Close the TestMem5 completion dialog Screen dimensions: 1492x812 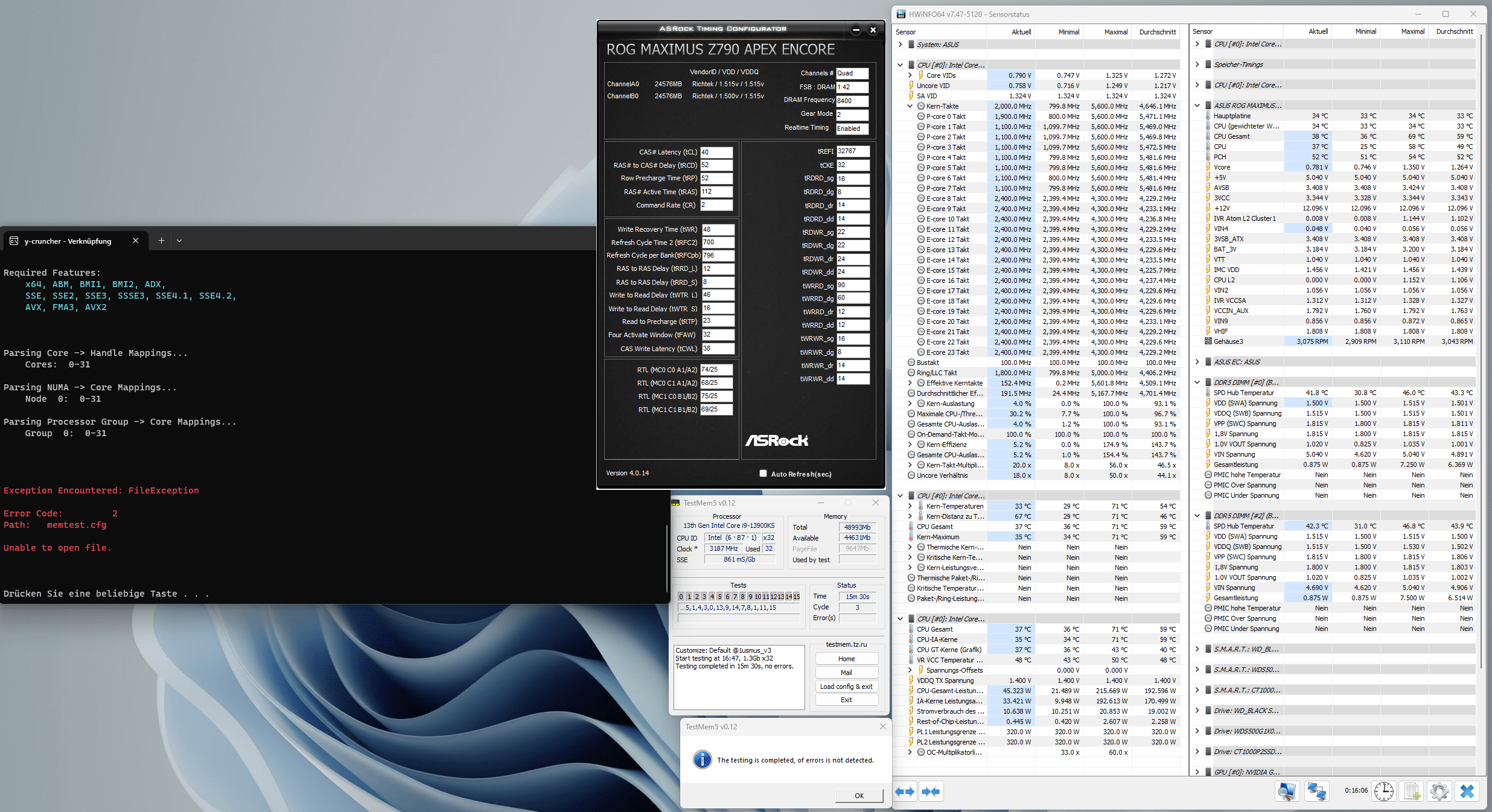882,726
